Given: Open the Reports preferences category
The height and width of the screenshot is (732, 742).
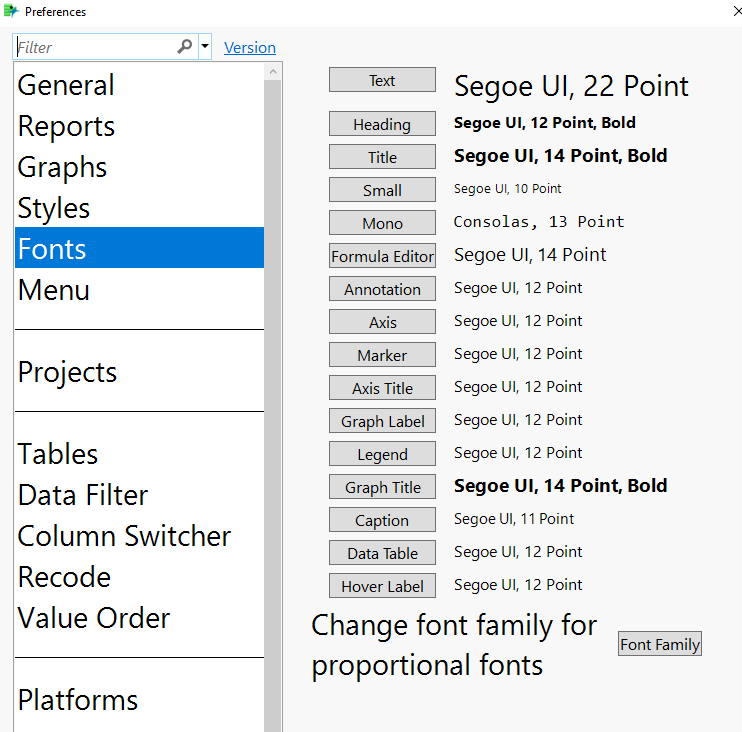Looking at the screenshot, I should coord(66,127).
